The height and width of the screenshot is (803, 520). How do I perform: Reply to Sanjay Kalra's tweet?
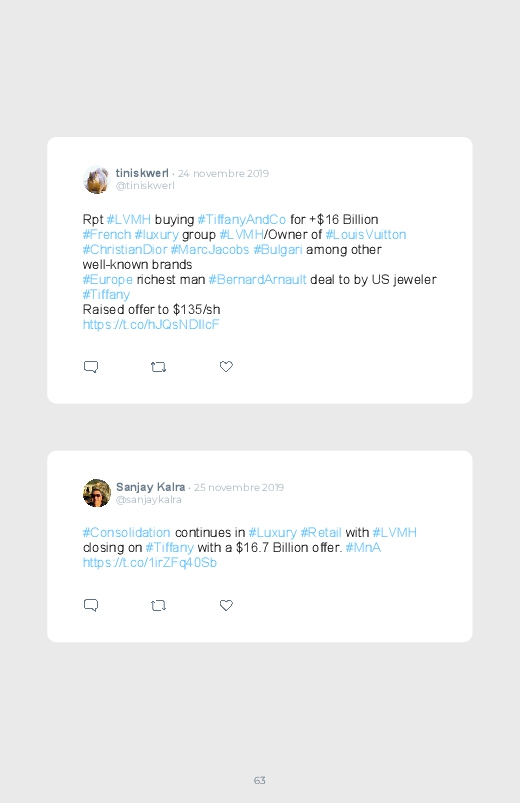91,605
